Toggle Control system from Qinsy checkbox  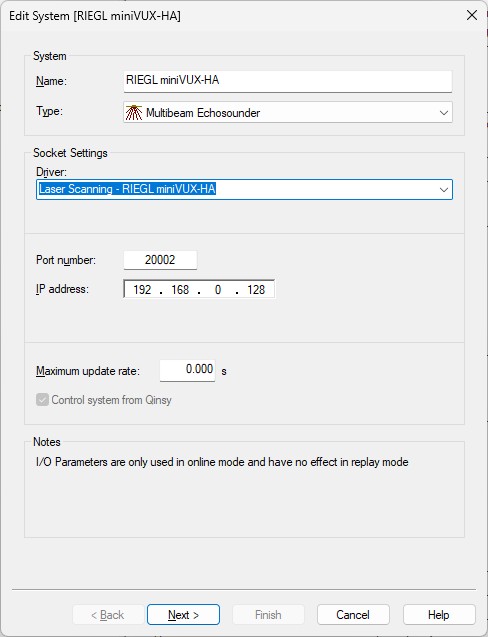(x=42, y=400)
